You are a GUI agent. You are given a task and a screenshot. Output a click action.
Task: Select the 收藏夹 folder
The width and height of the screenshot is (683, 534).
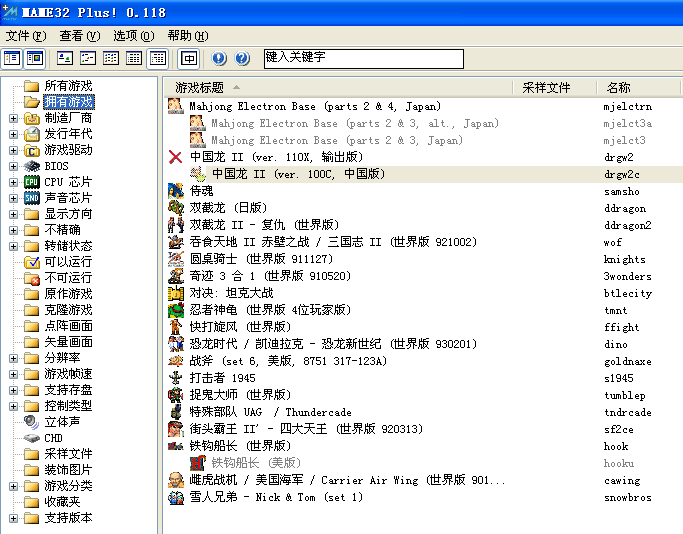tap(62, 502)
